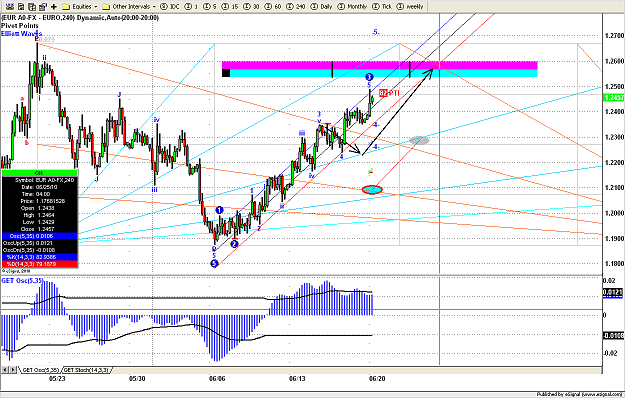
Task: Click the black plus icon in toolbar
Action: click(x=54, y=6)
